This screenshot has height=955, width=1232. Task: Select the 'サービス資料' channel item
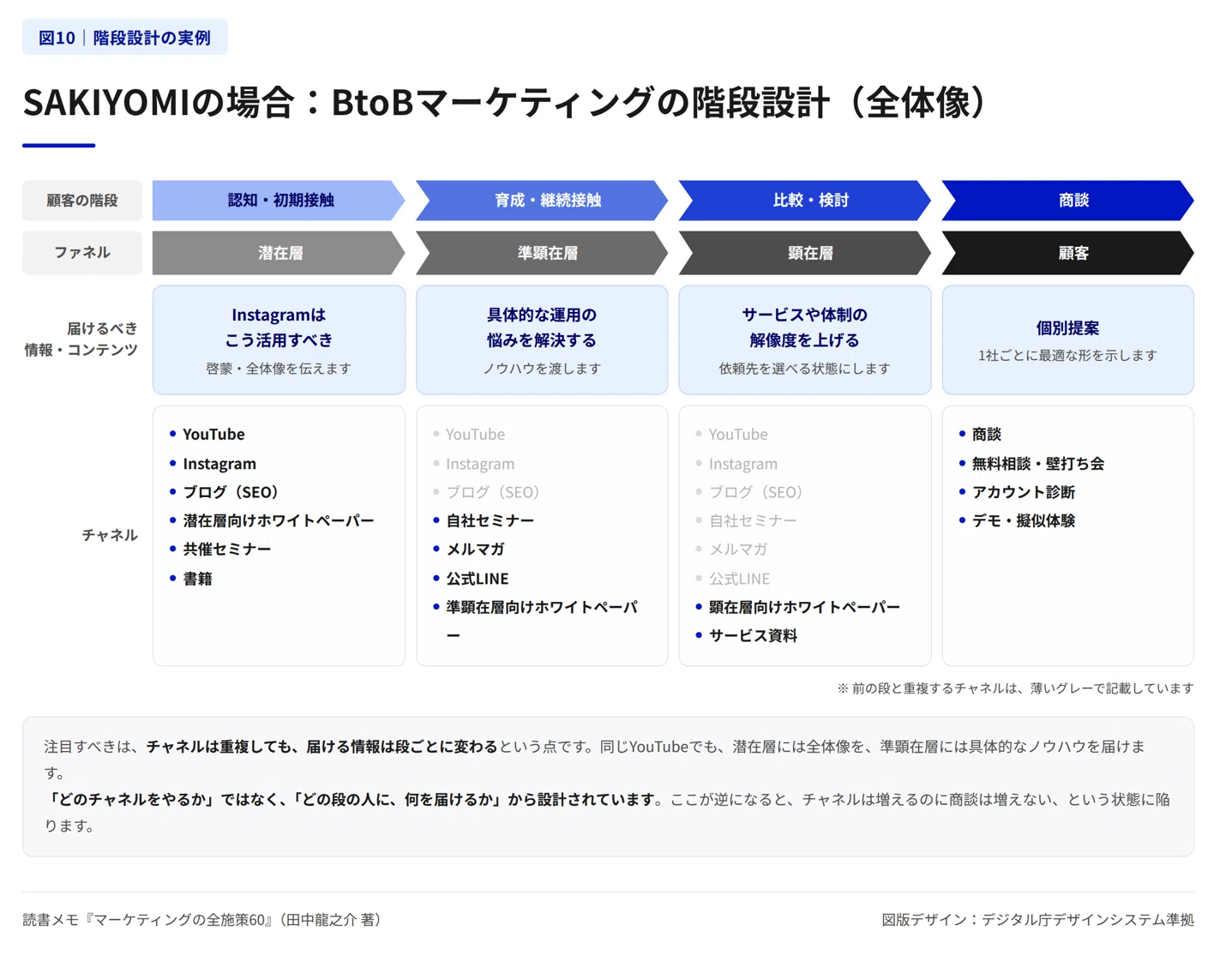tap(754, 635)
